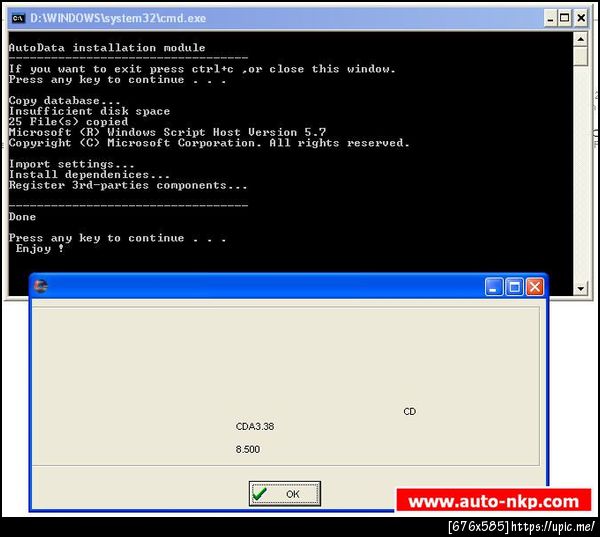This screenshot has width=600, height=537.
Task: Click the 'Import settings...' line
Action: pyautogui.click(x=72, y=164)
